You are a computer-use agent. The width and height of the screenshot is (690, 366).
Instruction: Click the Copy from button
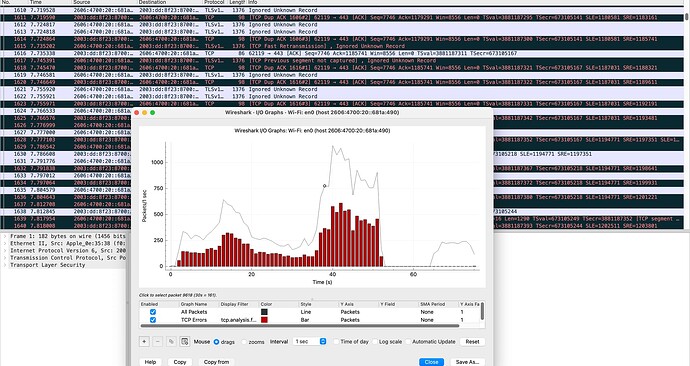(216, 362)
